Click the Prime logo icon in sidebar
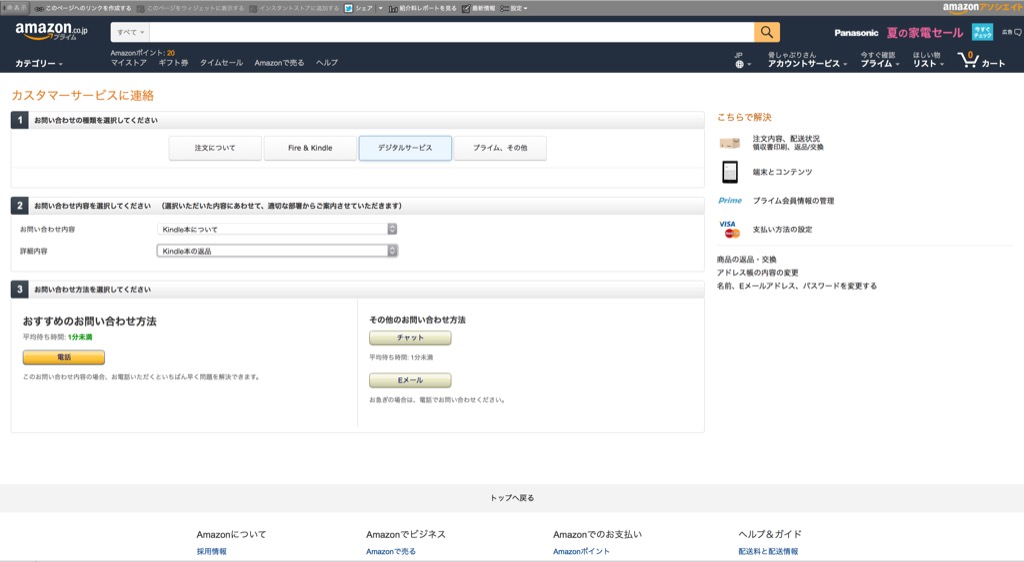The image size is (1024, 562). pos(729,200)
